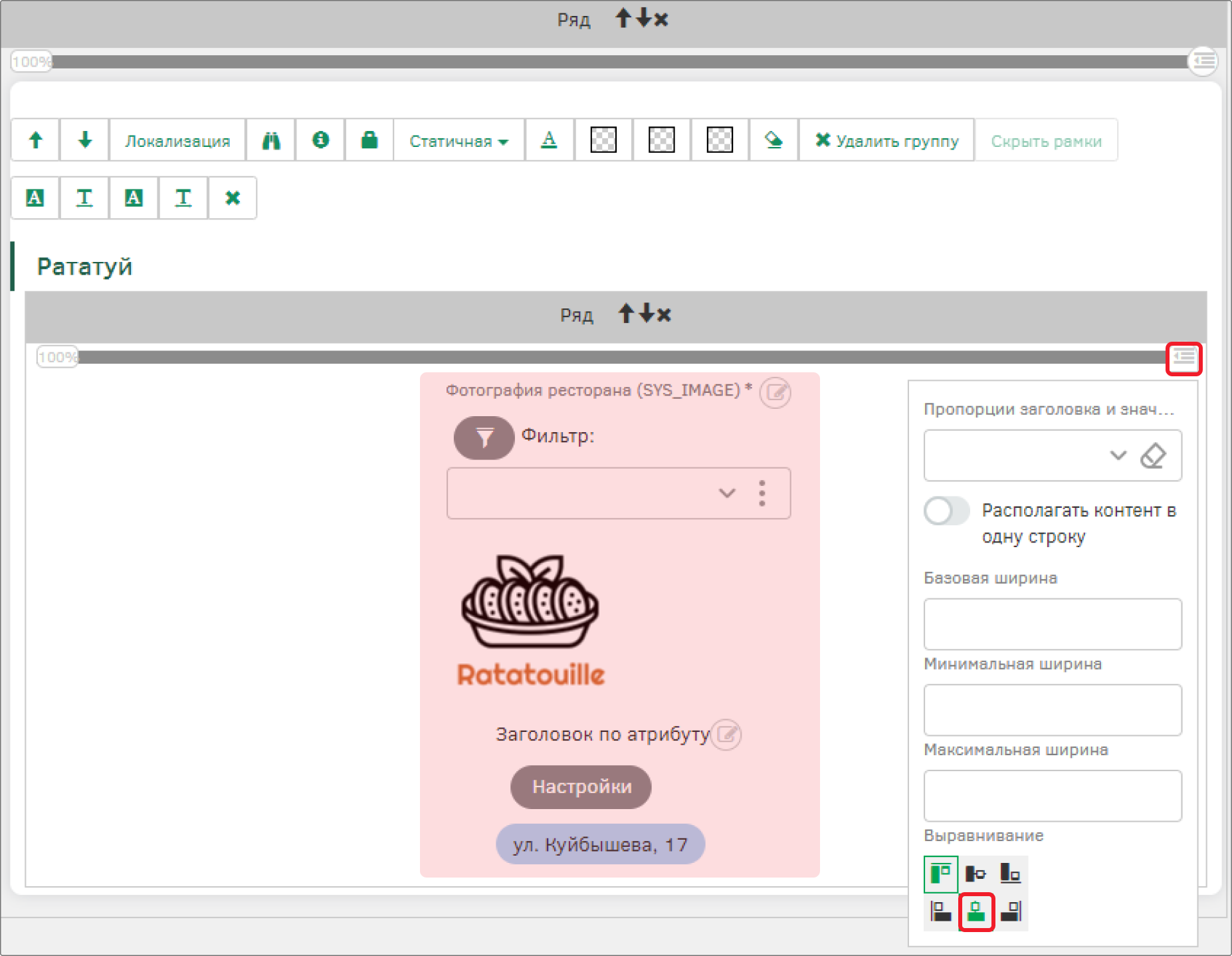The height and width of the screenshot is (956, 1232).
Task: Click the column settings icon on the top row bar
Action: [1203, 61]
